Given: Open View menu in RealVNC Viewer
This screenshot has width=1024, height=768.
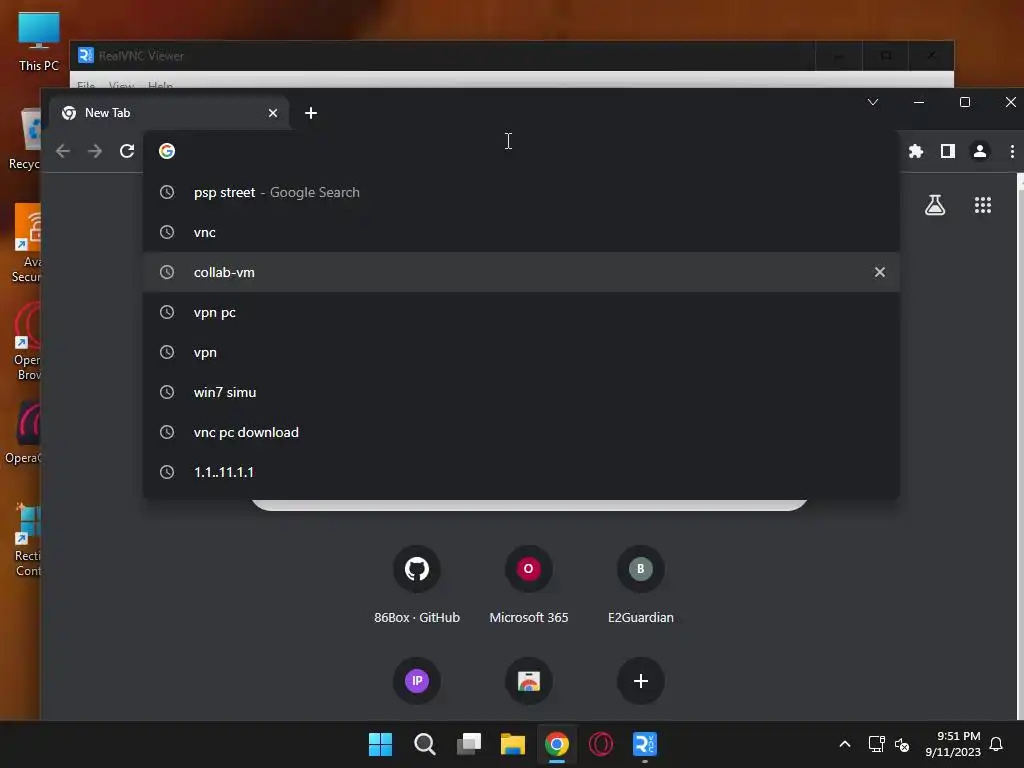Looking at the screenshot, I should pyautogui.click(x=121, y=86).
